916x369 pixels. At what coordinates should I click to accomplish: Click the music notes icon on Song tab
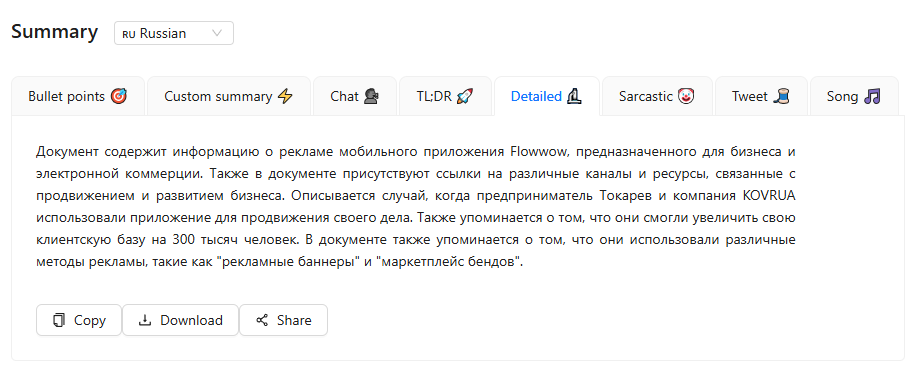[x=872, y=96]
